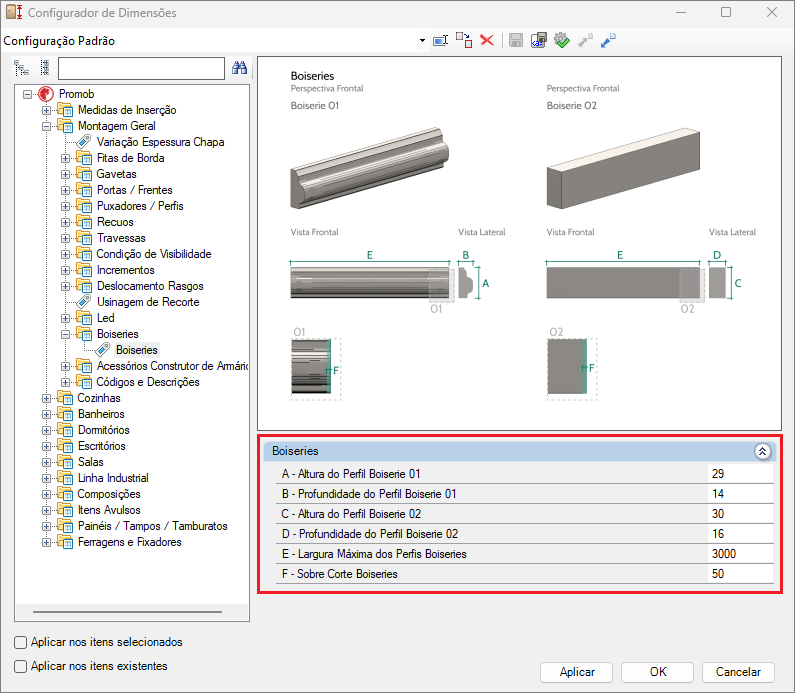795x693 pixels.
Task: Click the binoculars search icon
Action: (239, 67)
